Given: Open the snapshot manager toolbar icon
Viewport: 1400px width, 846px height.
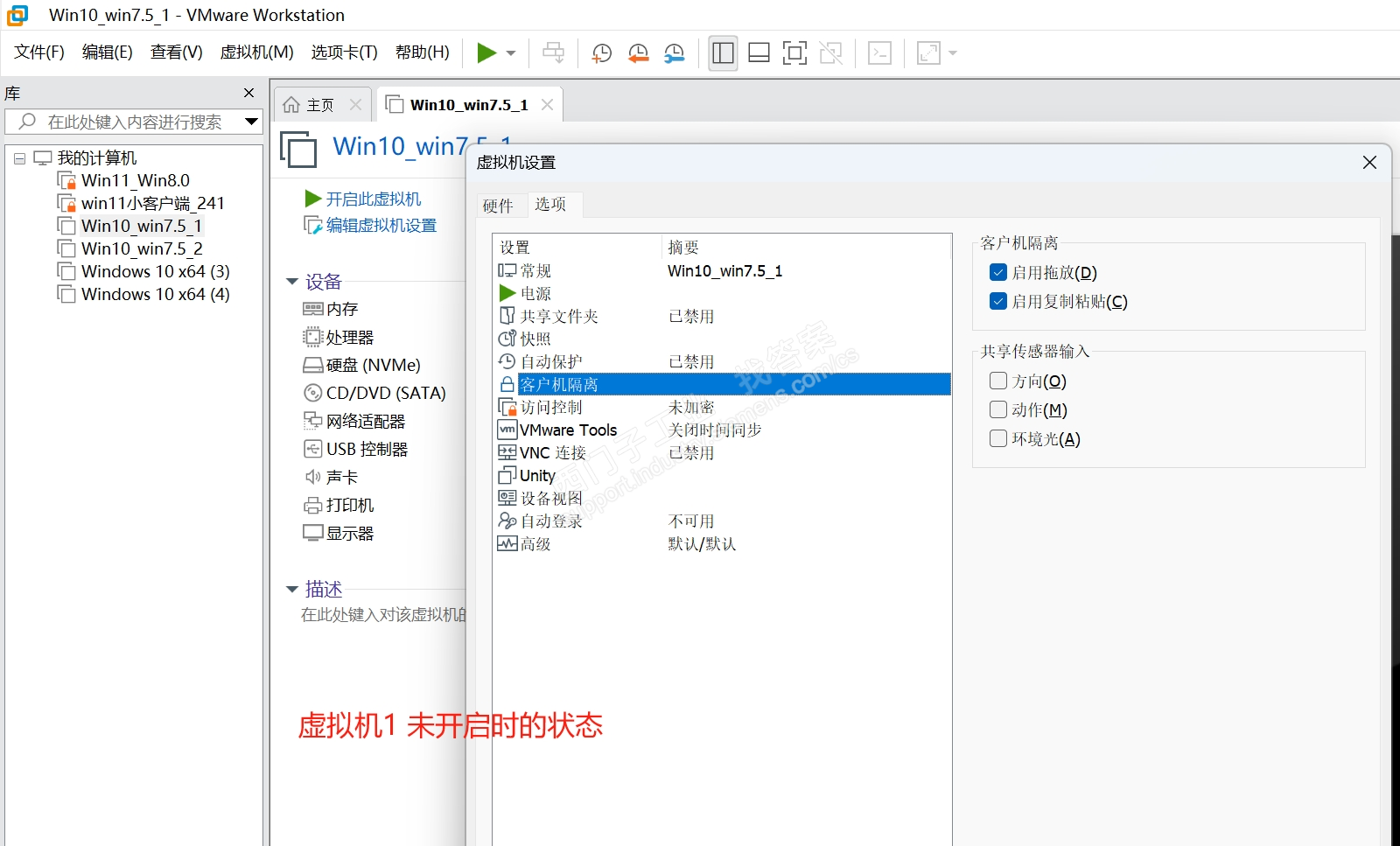Looking at the screenshot, I should [675, 53].
